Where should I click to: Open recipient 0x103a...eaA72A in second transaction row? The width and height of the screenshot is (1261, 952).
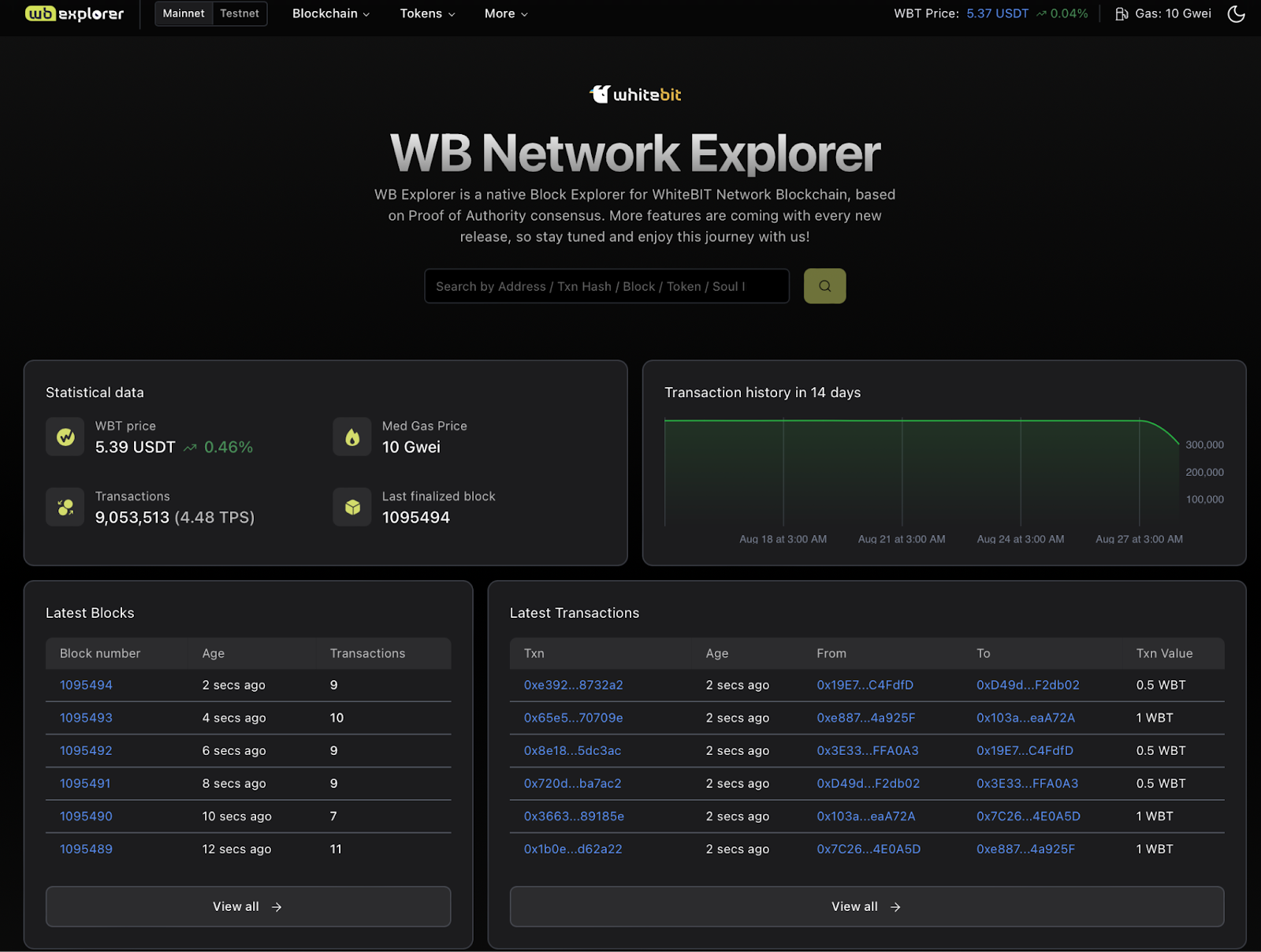pos(1026,718)
